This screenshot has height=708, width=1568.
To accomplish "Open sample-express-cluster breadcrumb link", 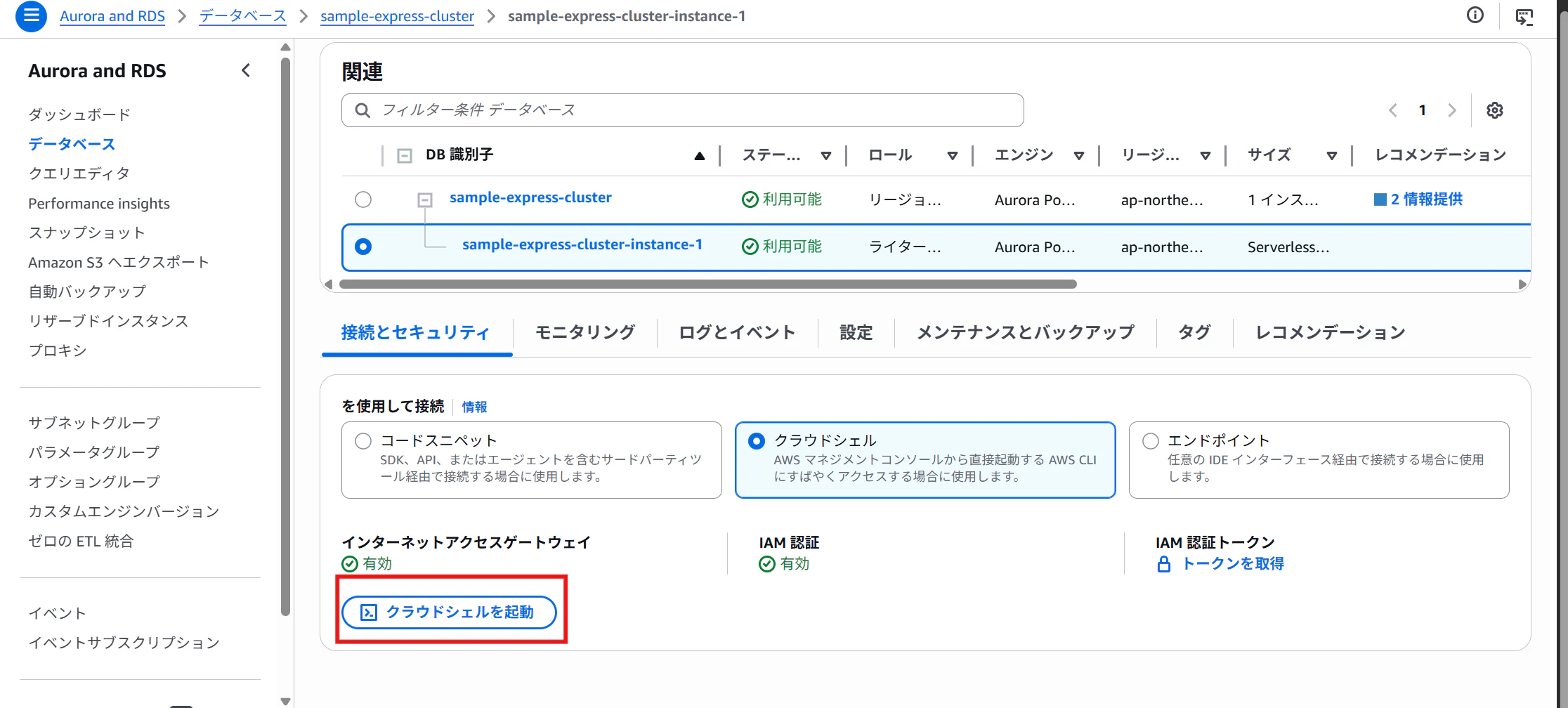I will click(x=397, y=16).
